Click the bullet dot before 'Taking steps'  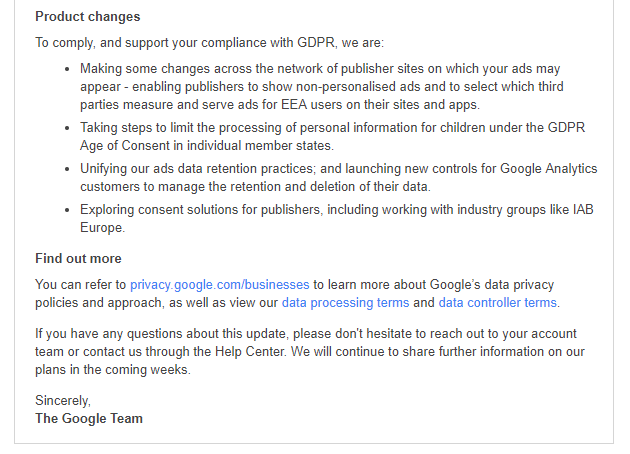click(67, 128)
